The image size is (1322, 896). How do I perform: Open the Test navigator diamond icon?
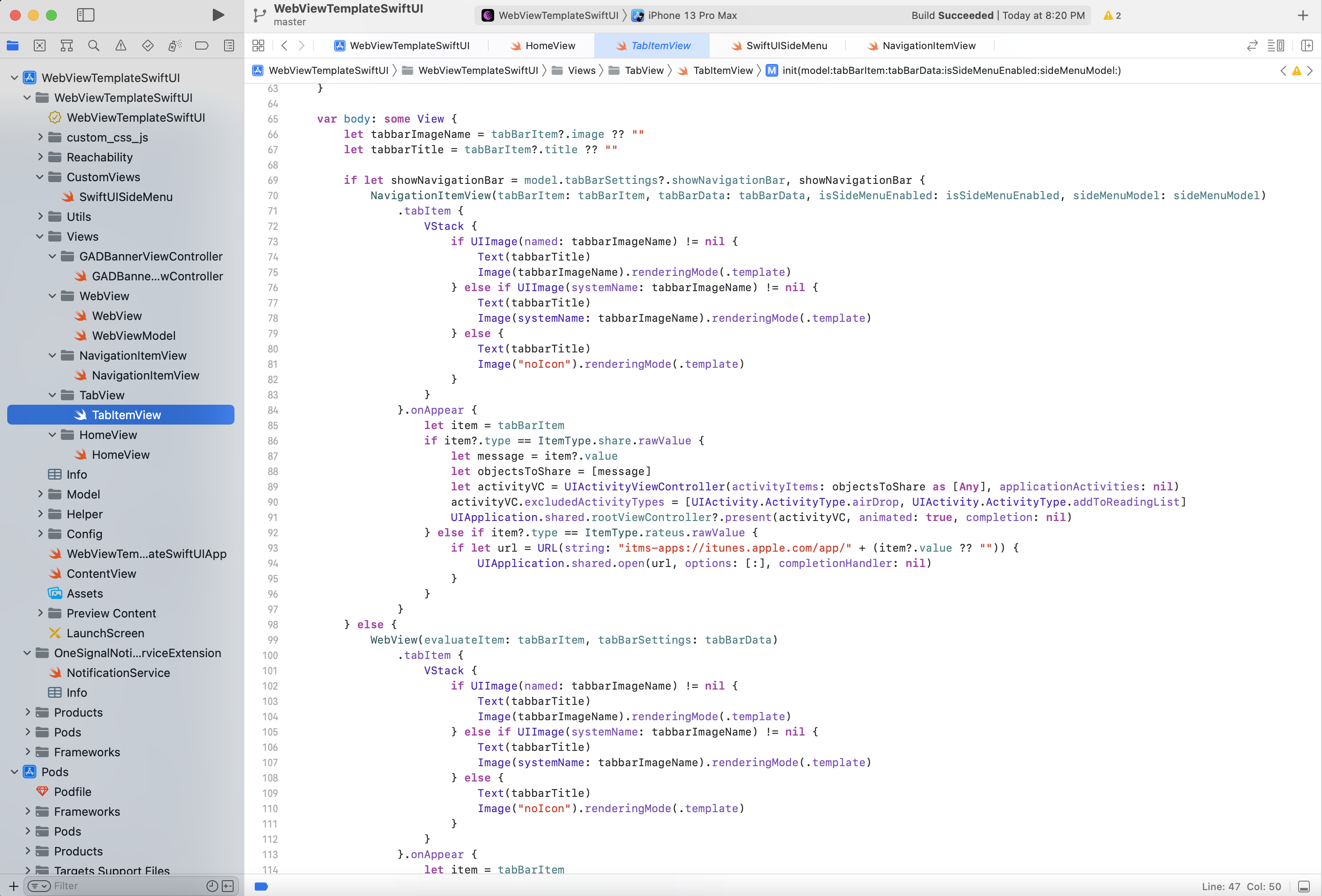click(148, 46)
